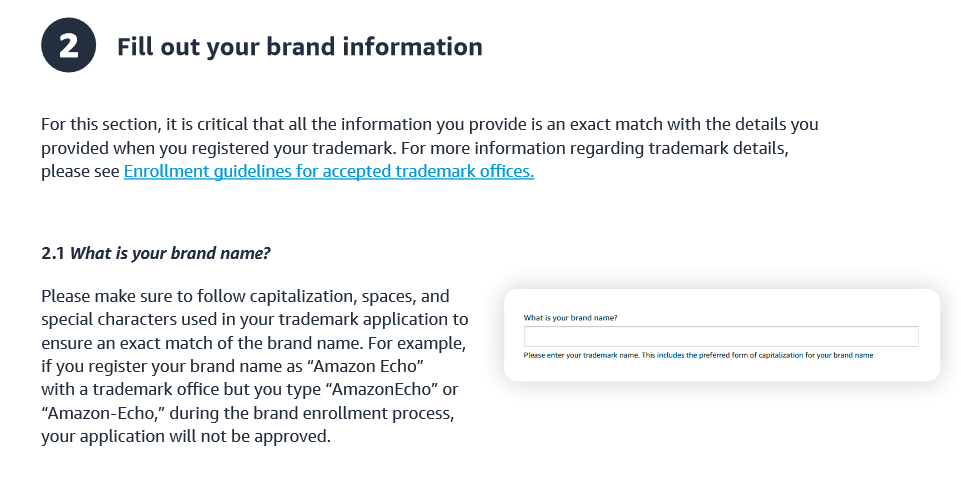Select the '2.1 What is your brand name?' subheading

point(156,253)
